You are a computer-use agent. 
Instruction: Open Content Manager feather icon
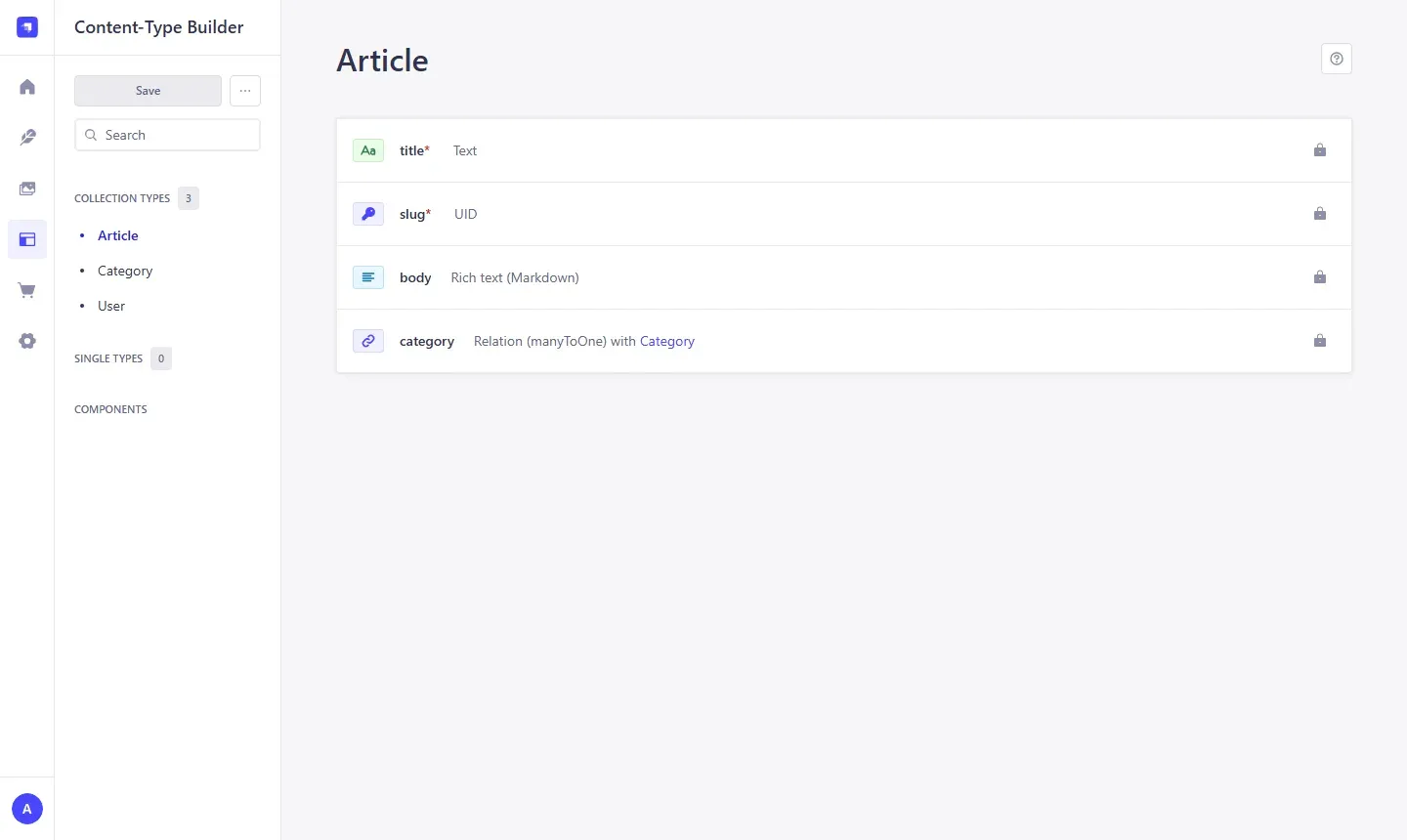27,138
